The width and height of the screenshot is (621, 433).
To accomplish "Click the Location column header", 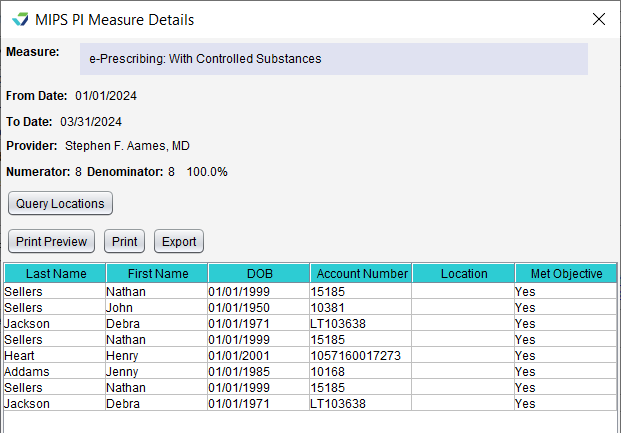I will (463, 273).
